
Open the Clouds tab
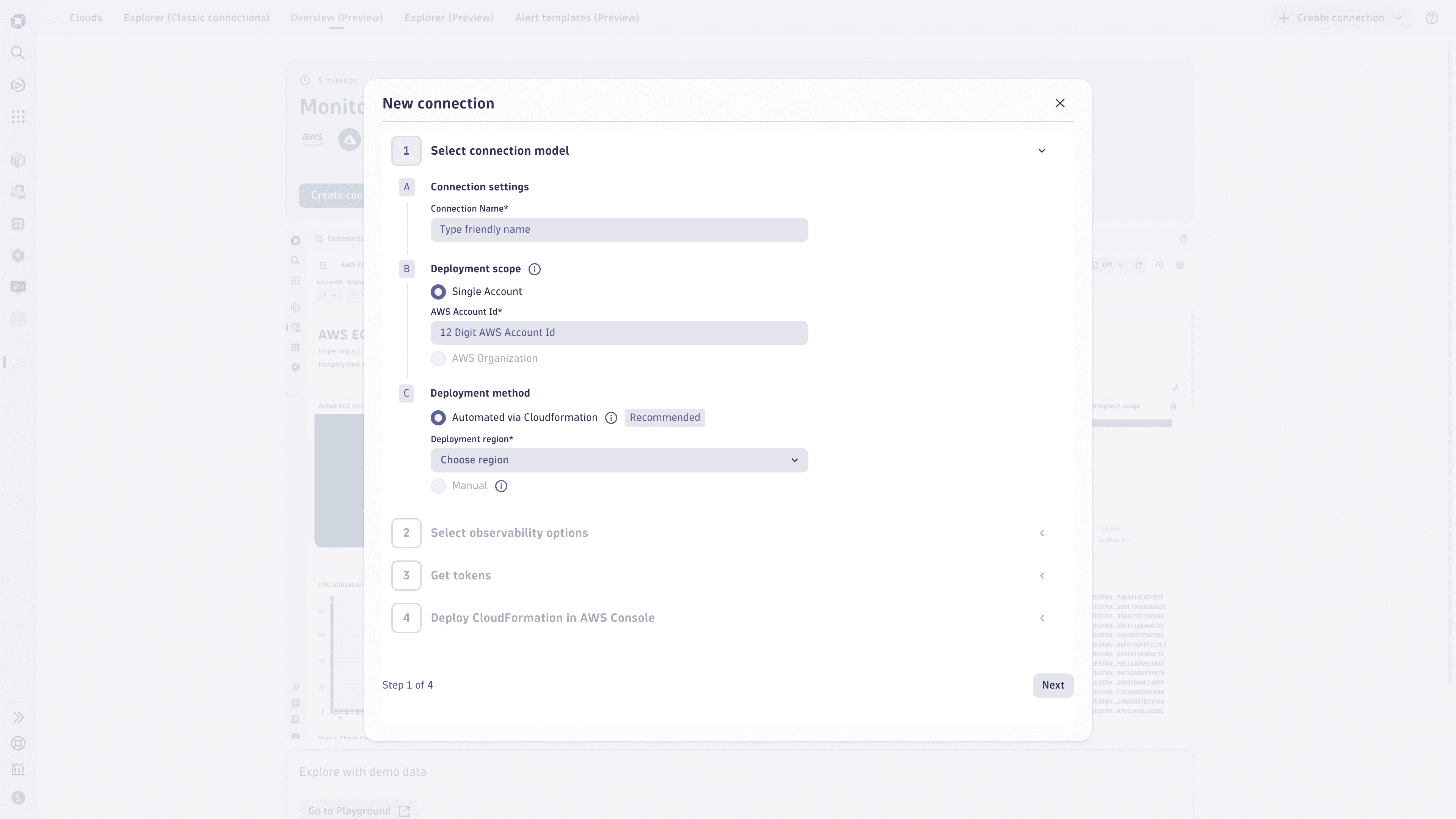point(86,17)
